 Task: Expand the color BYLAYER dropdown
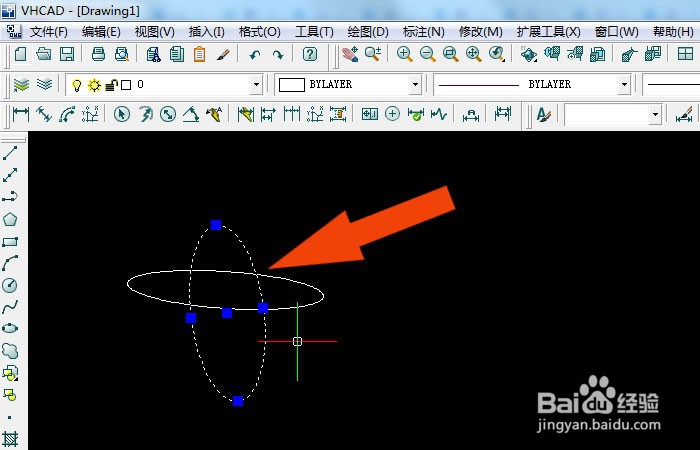click(415, 84)
